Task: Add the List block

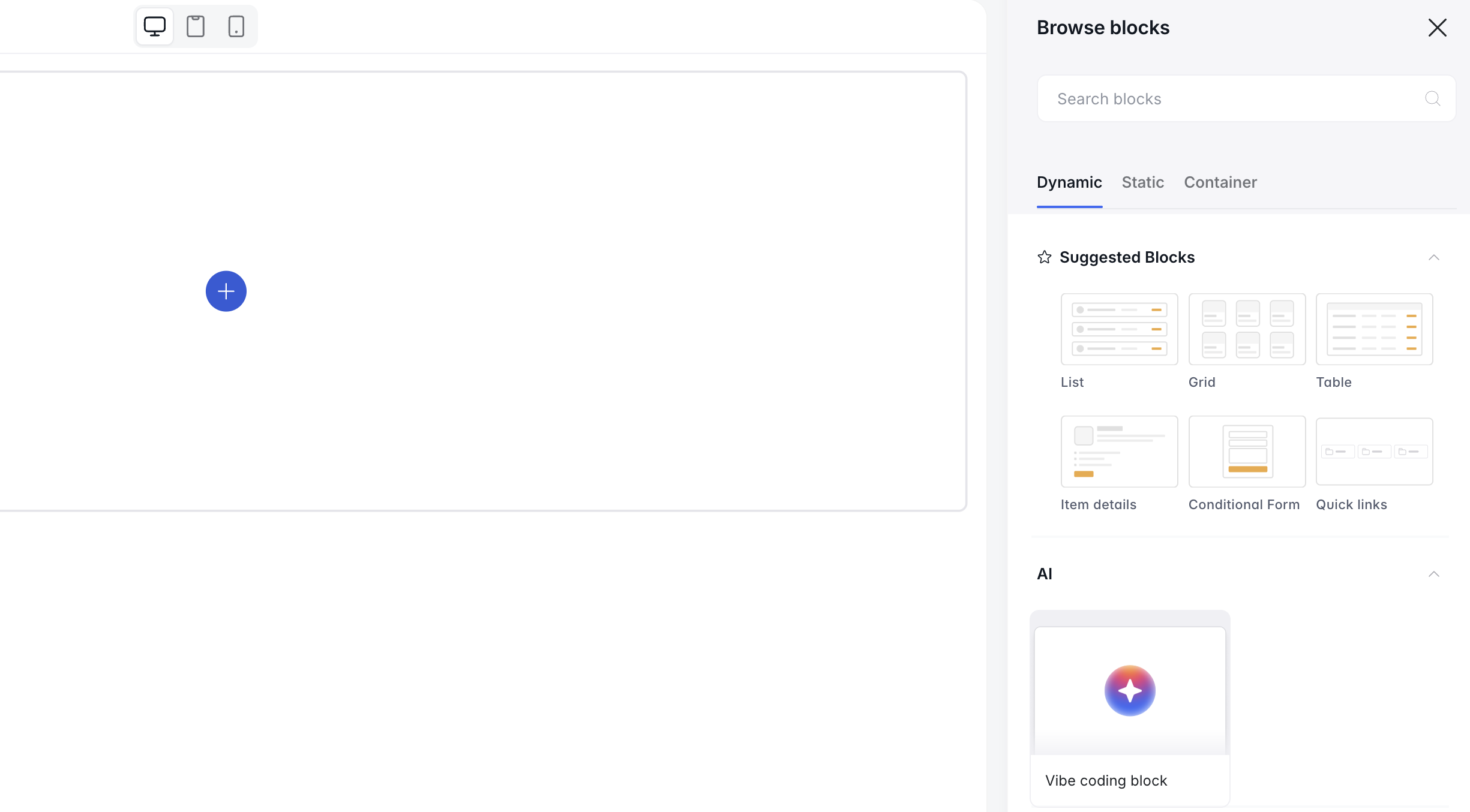Action: pos(1119,329)
